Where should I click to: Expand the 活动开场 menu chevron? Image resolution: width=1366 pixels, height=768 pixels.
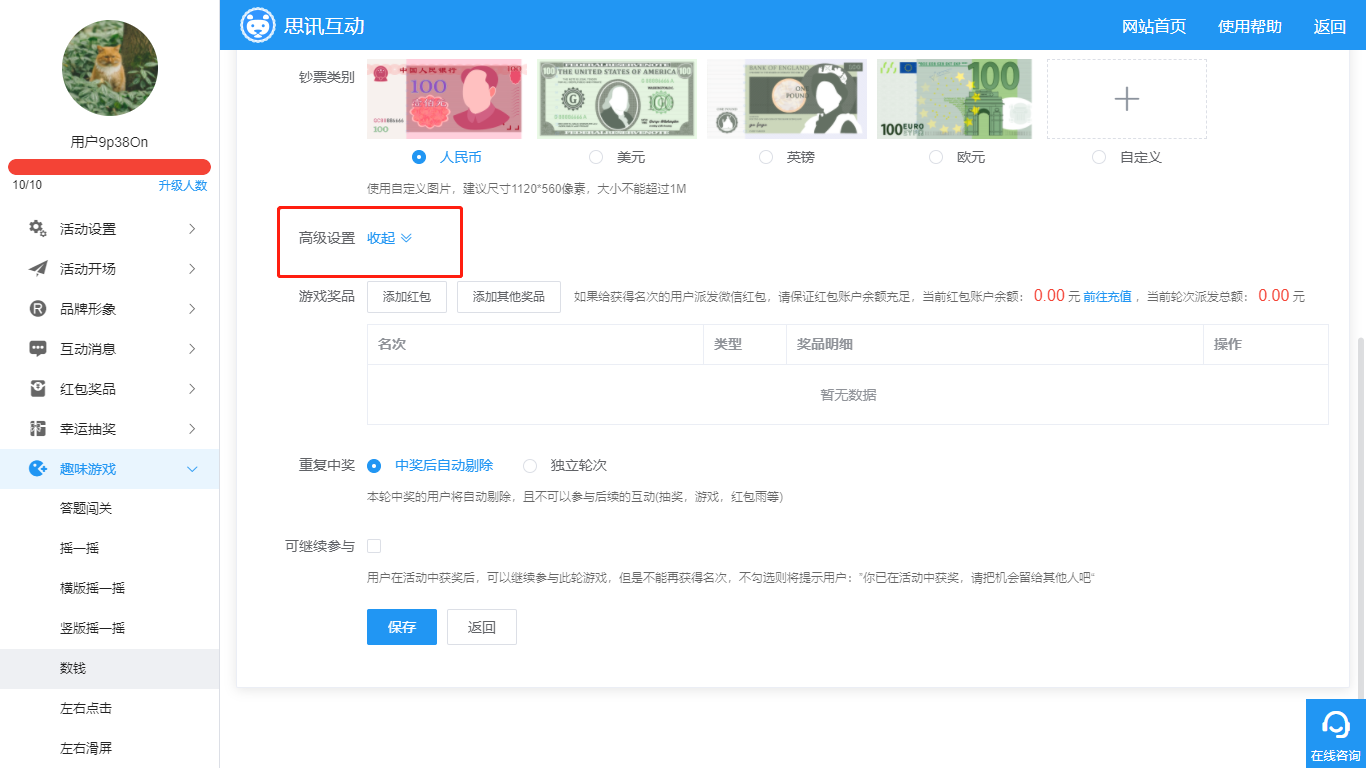[x=192, y=269]
